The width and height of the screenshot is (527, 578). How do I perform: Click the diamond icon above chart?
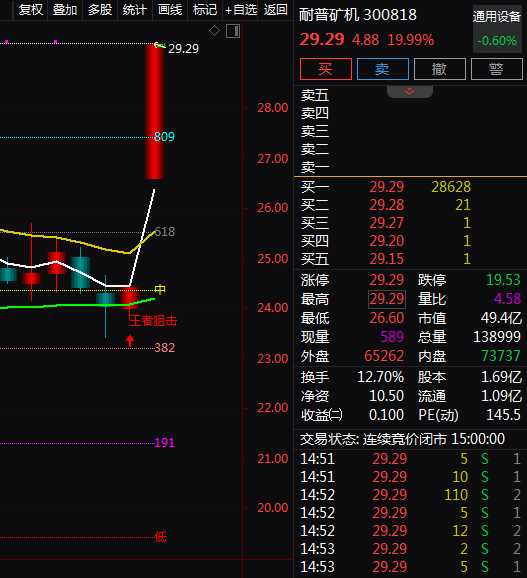[x=214, y=31]
